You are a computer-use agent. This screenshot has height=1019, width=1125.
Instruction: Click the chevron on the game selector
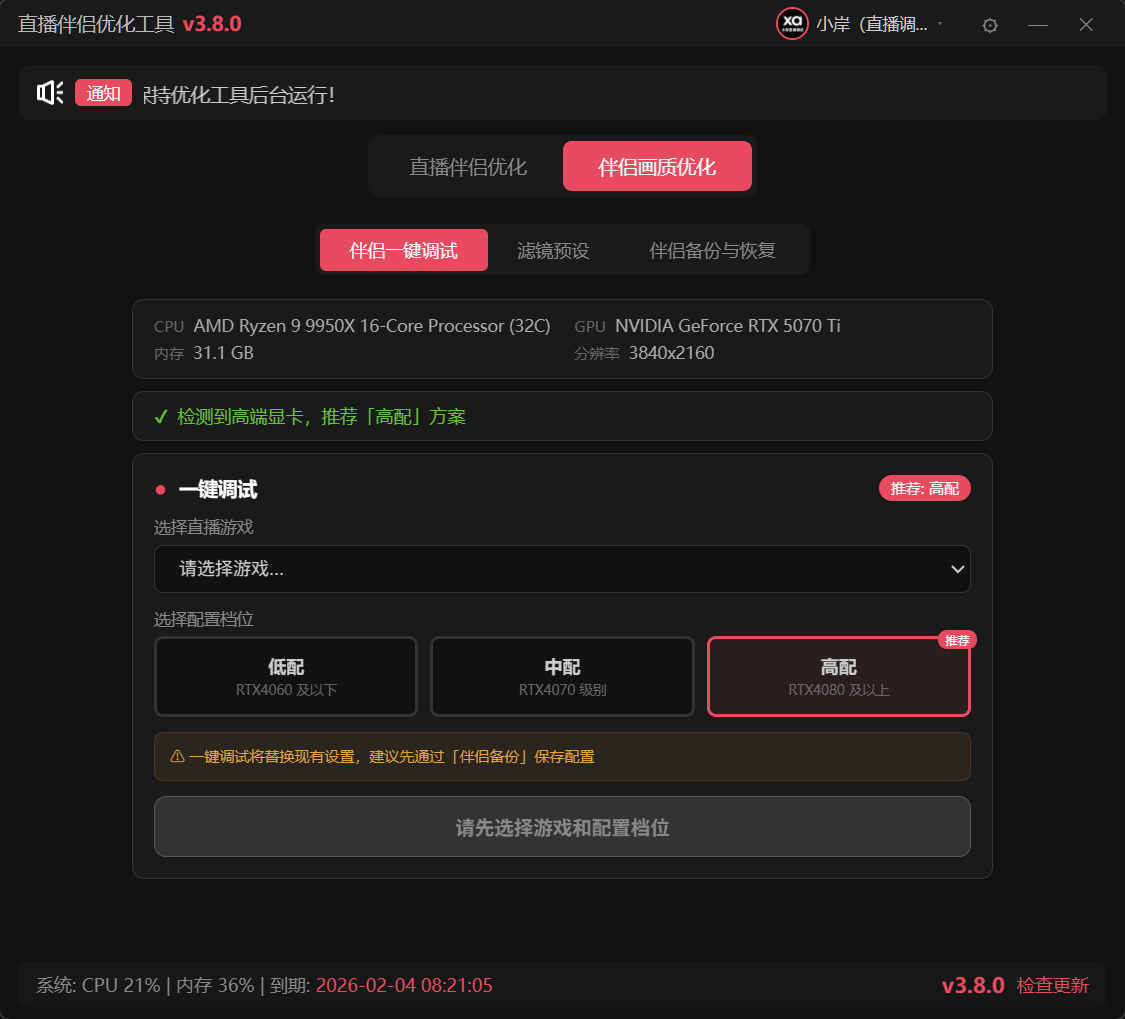[957, 568]
